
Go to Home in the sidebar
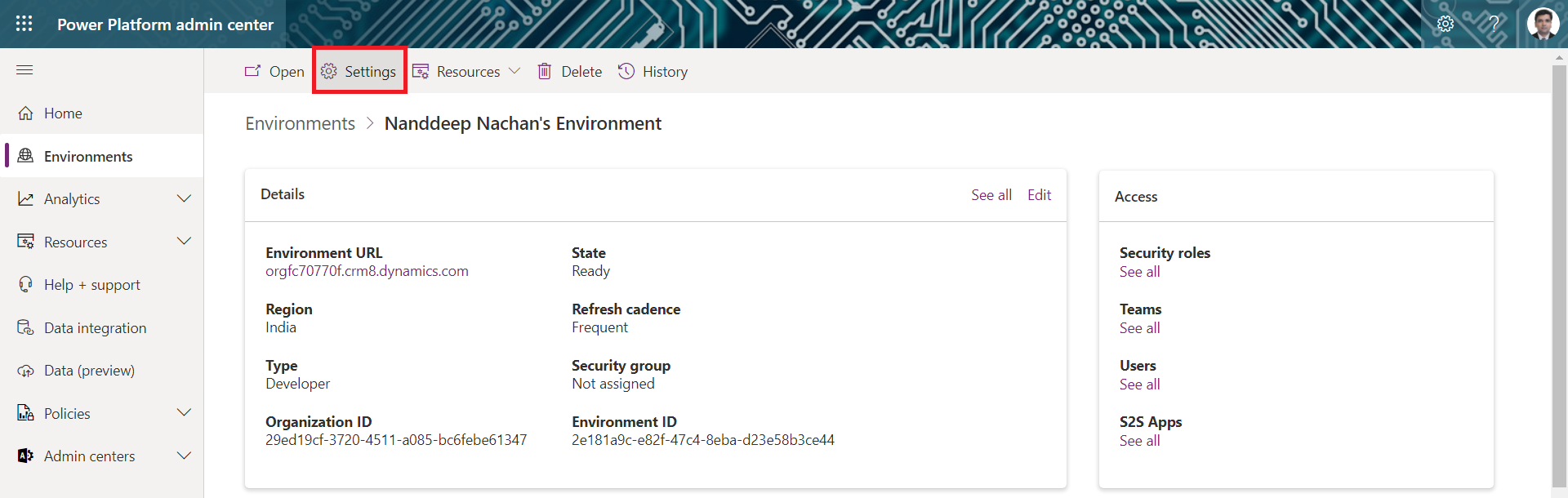pos(63,113)
